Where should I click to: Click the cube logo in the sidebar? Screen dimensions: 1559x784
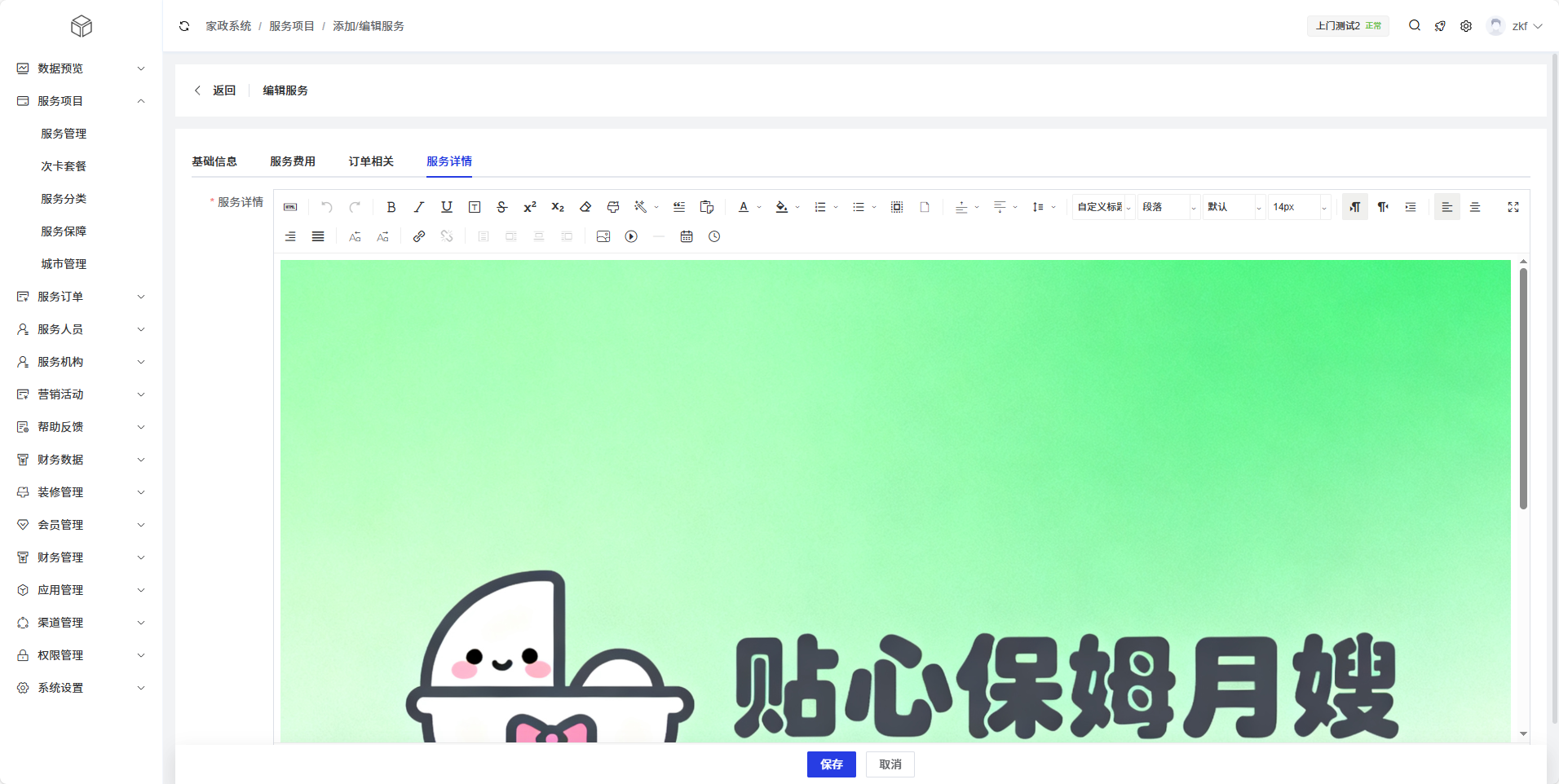(x=82, y=26)
